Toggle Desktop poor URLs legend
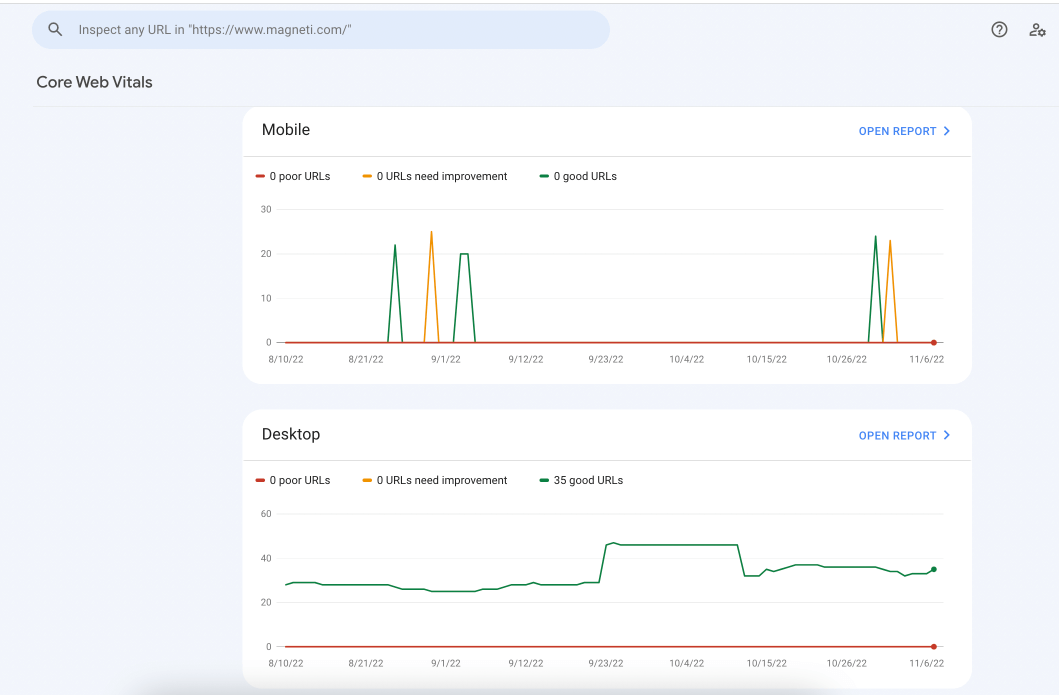 coord(293,480)
